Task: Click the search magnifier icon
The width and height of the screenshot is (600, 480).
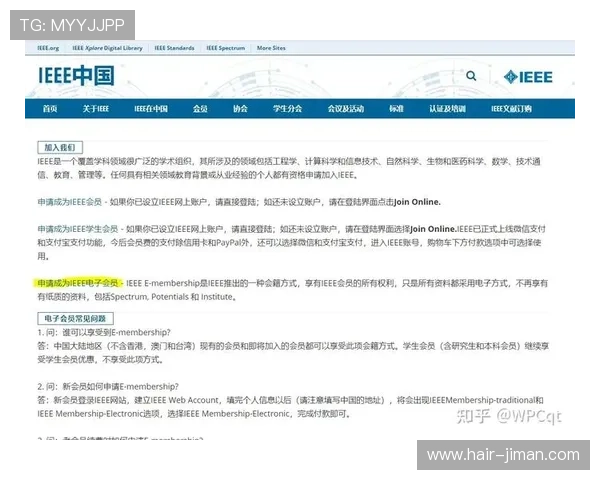Action: (471, 76)
